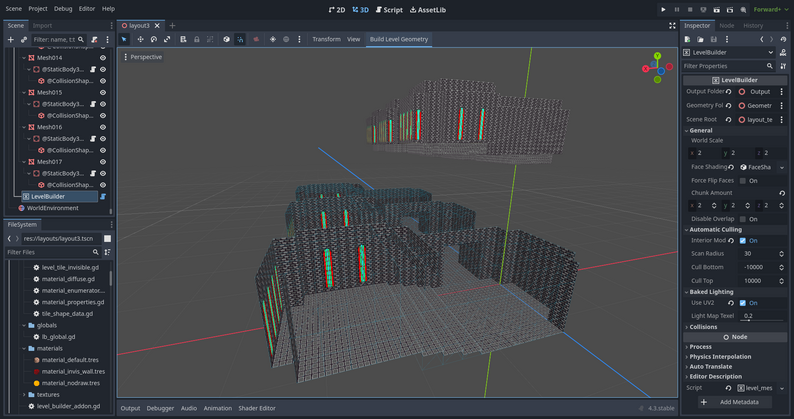Select the Rotate mode tool

(x=153, y=39)
